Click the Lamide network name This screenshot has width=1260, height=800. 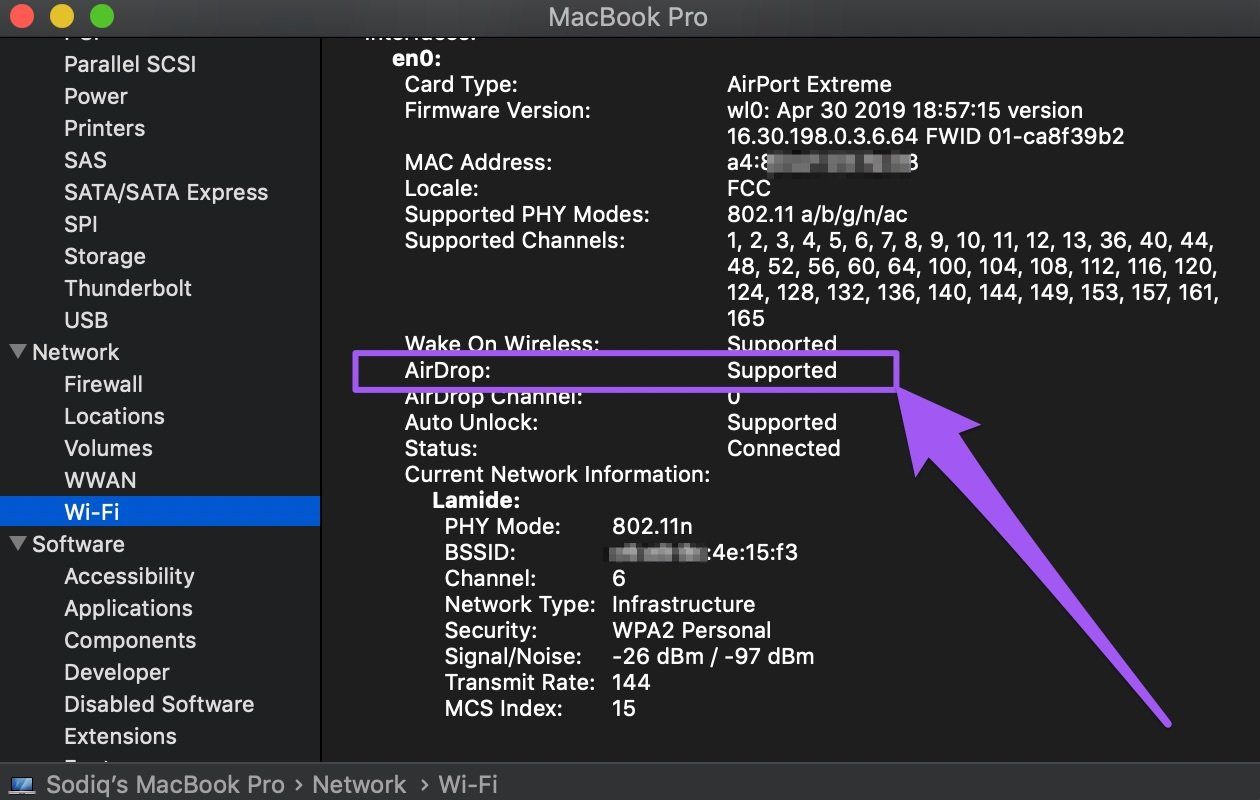pyautogui.click(x=476, y=501)
